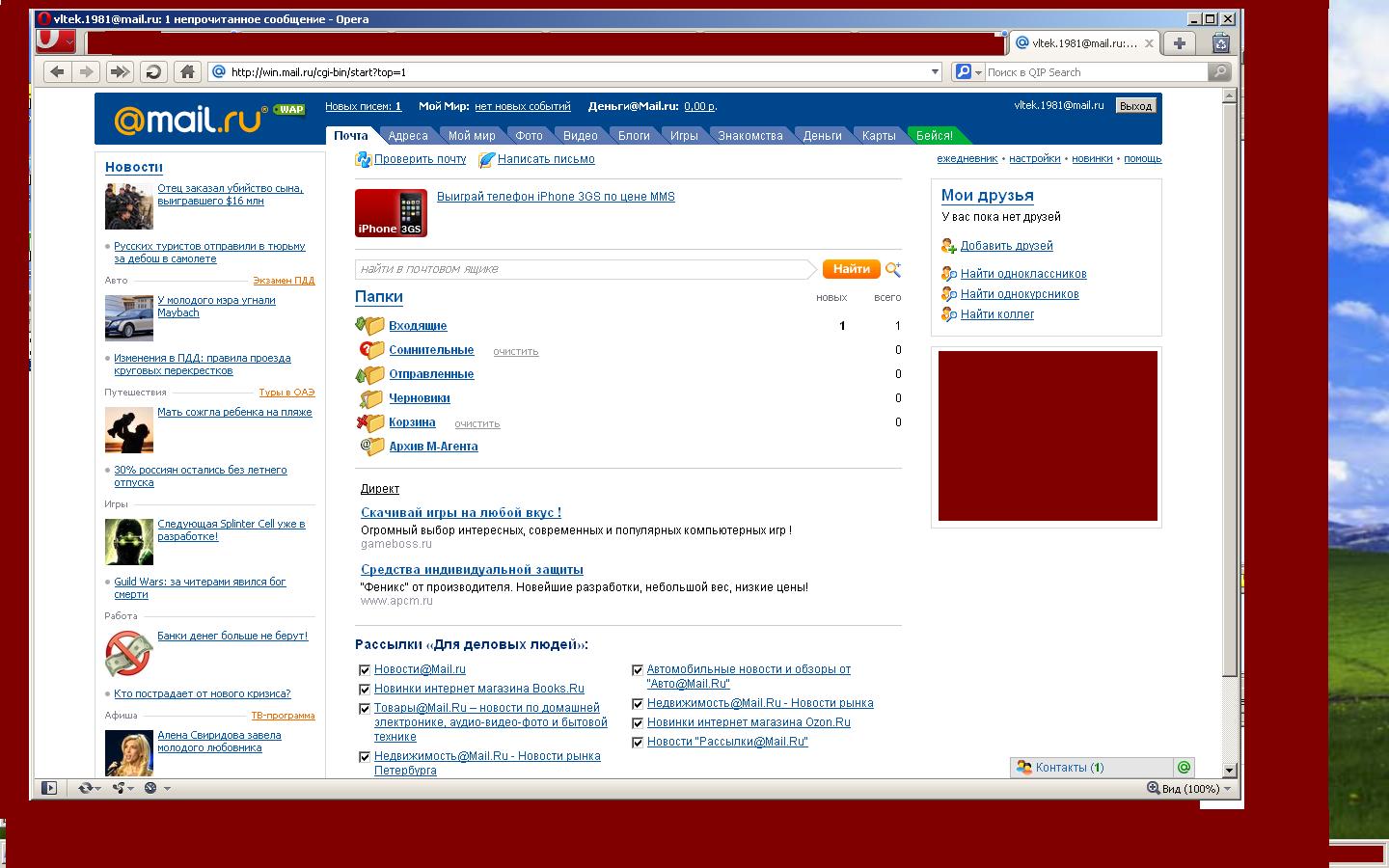Uncheck Новости "Рассылки@Mail.Ru" checkbox
The image size is (1389, 868).
click(x=638, y=743)
